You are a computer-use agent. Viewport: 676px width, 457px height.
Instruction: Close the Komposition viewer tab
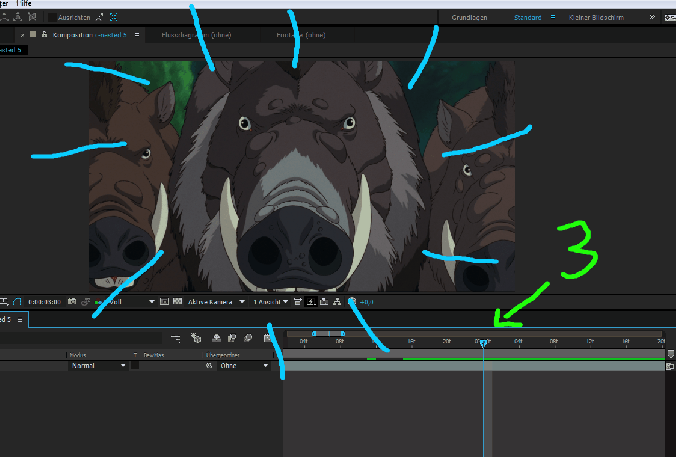point(22,35)
